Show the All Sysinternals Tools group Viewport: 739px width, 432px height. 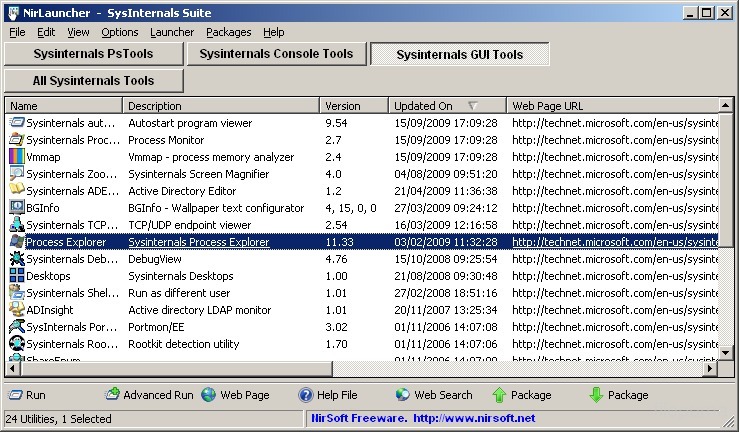[x=93, y=80]
